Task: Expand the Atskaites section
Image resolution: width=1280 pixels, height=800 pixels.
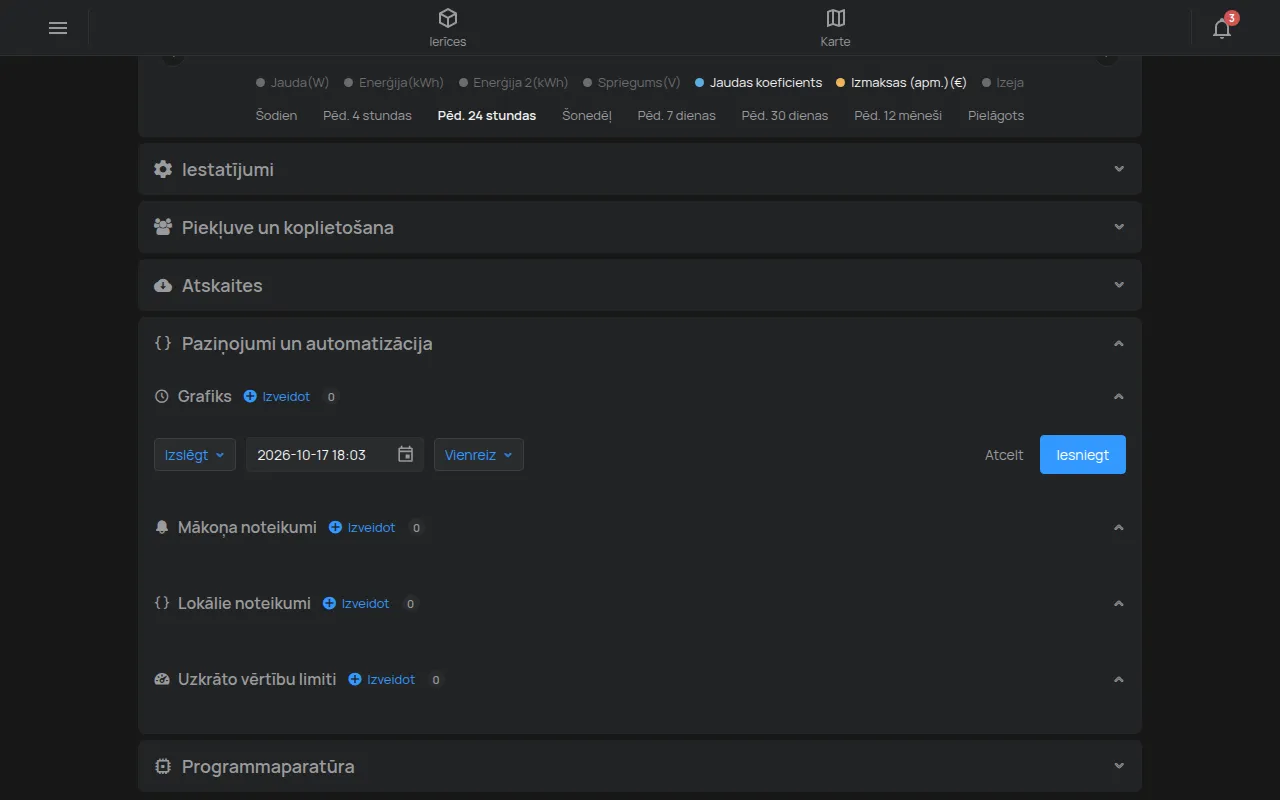Action: click(x=640, y=286)
